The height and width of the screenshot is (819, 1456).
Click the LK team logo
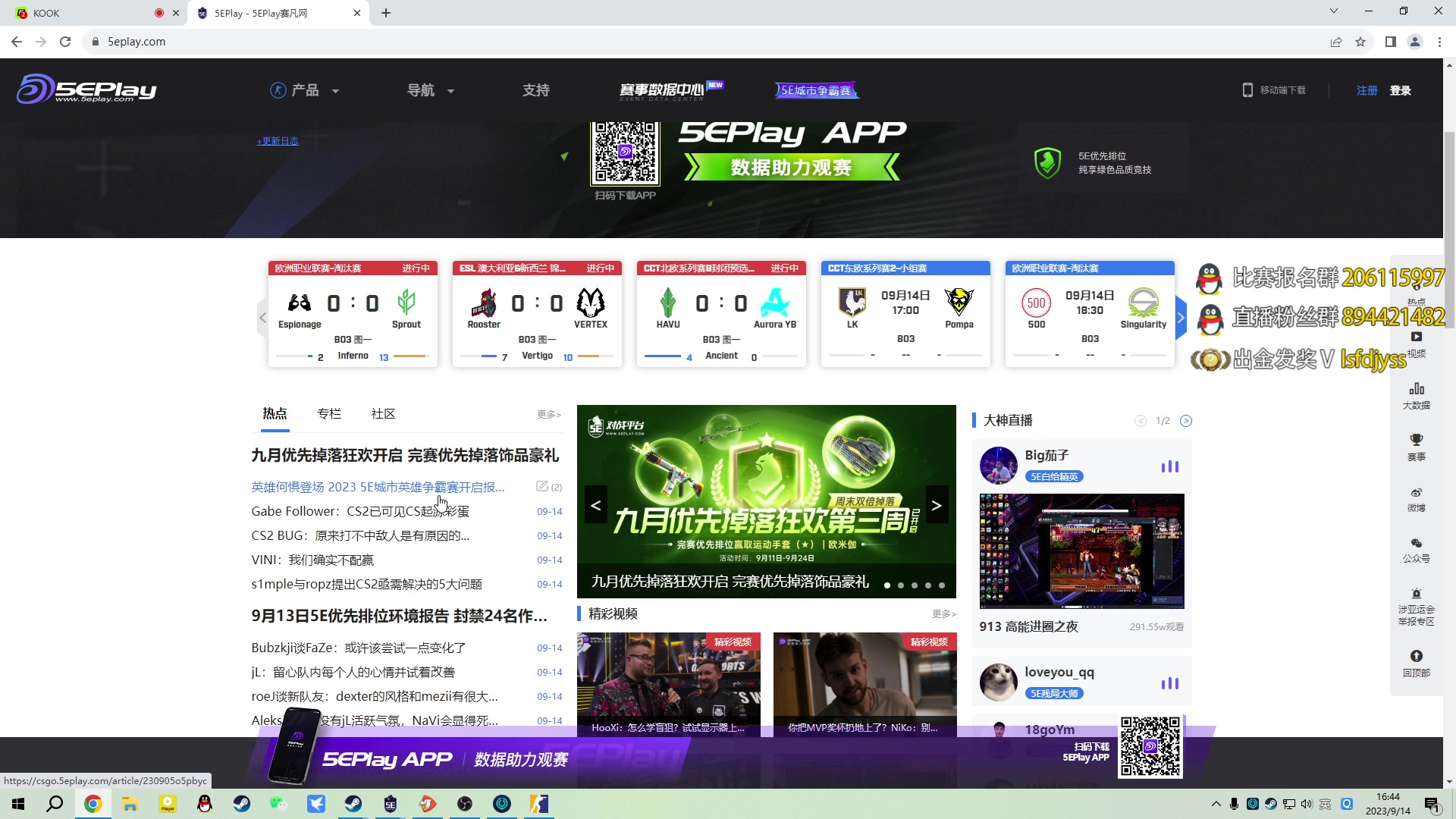pyautogui.click(x=852, y=302)
